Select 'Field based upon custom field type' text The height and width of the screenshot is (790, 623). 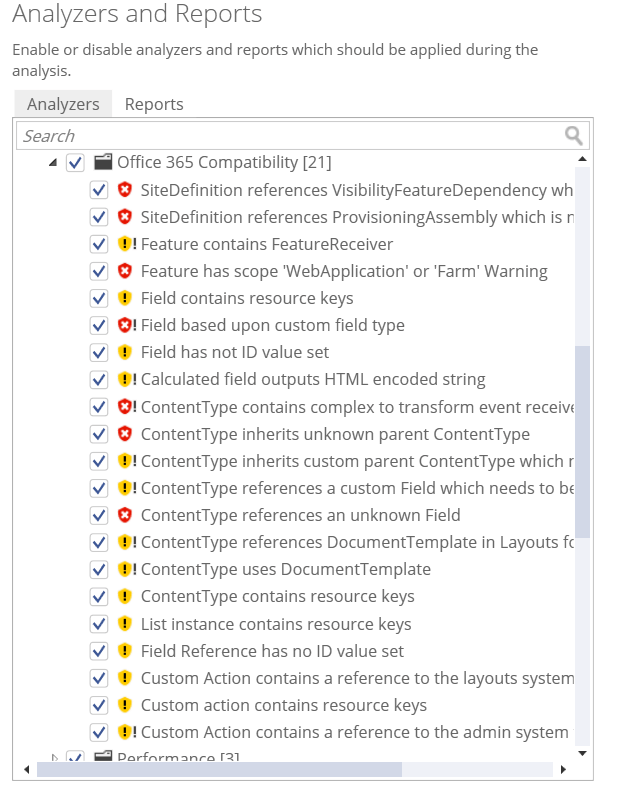(x=272, y=325)
